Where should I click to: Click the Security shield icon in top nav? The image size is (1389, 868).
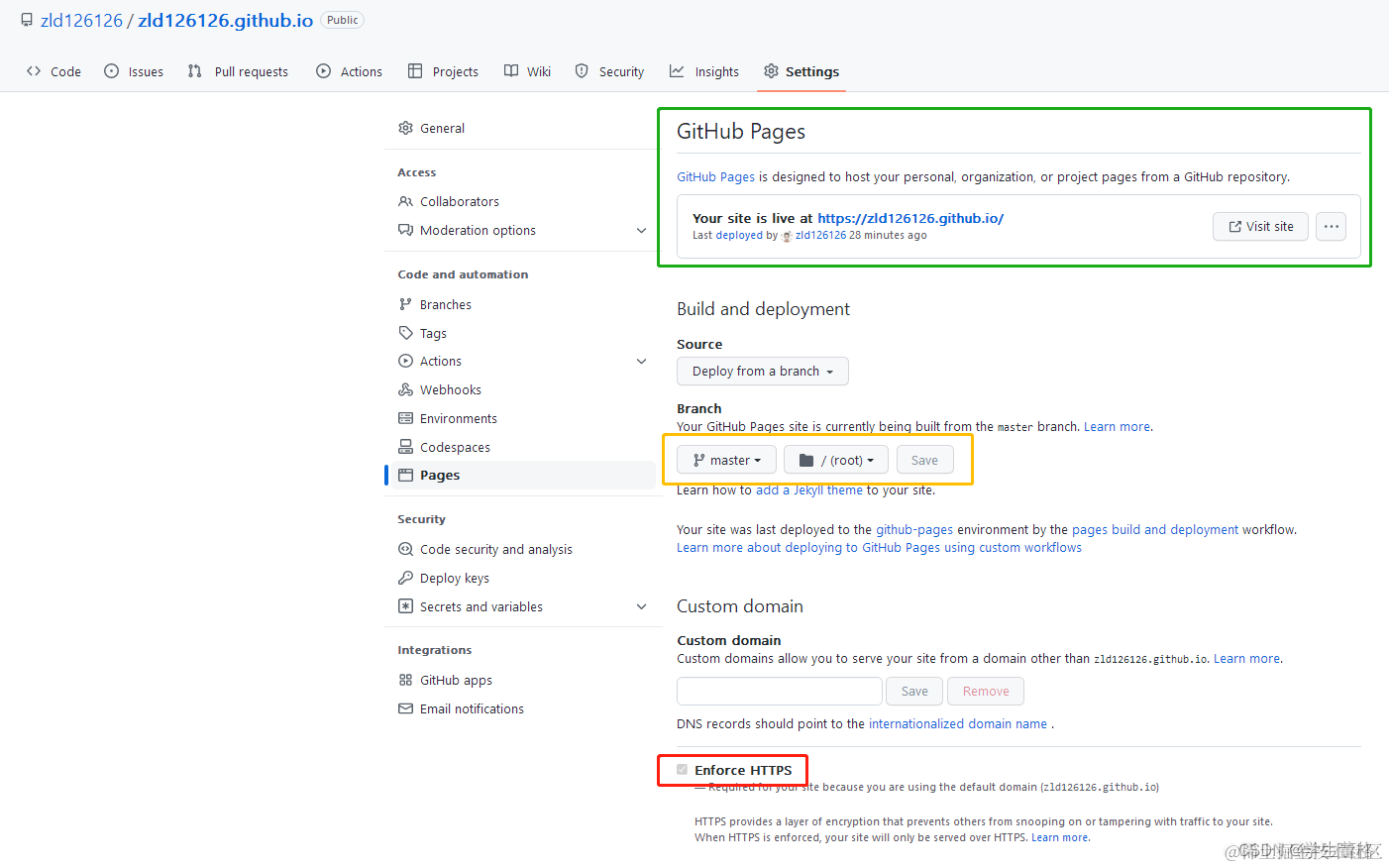(x=583, y=71)
